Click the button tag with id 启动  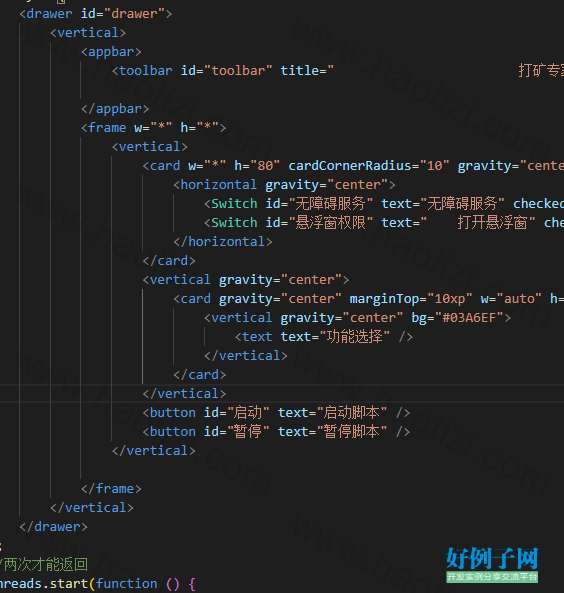tap(277, 413)
